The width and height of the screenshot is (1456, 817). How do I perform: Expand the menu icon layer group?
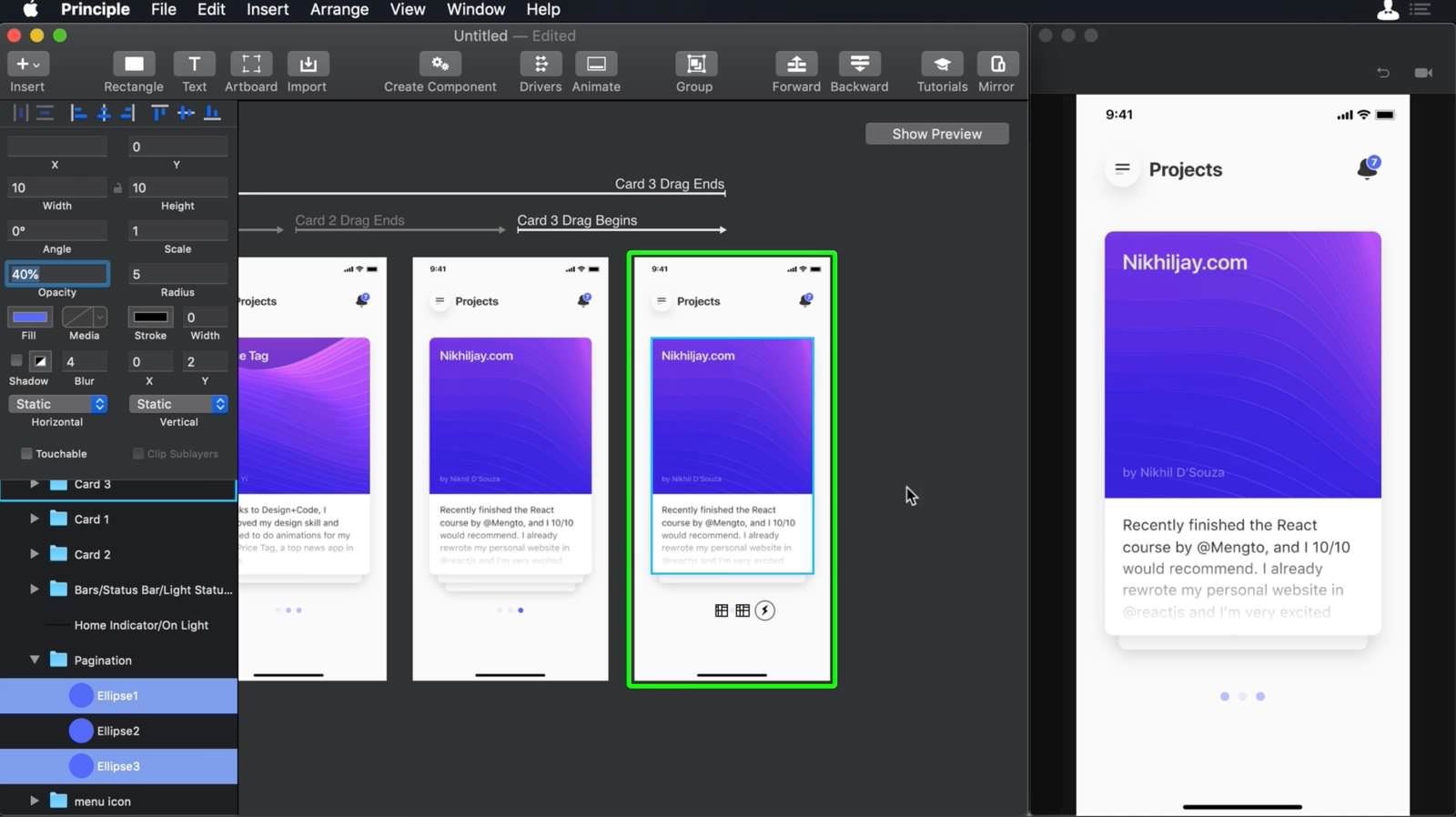(34, 801)
